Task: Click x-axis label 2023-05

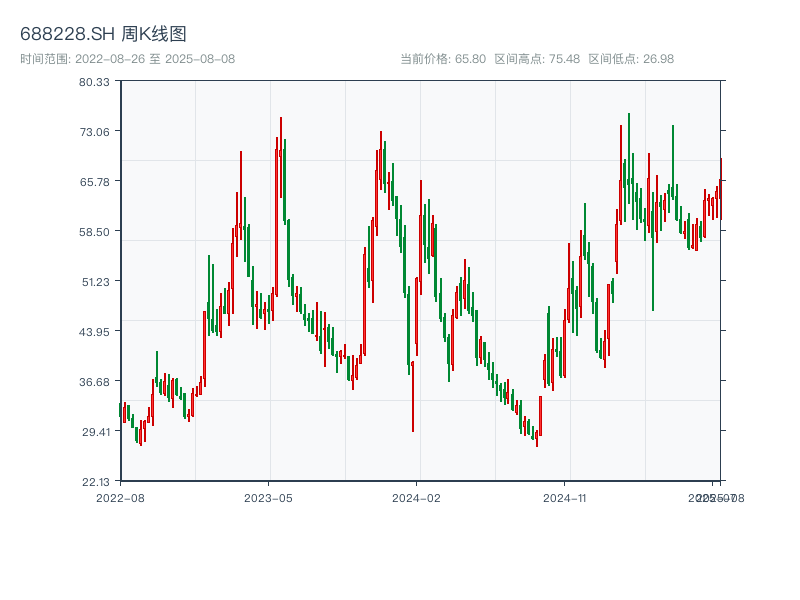Action: pos(268,498)
